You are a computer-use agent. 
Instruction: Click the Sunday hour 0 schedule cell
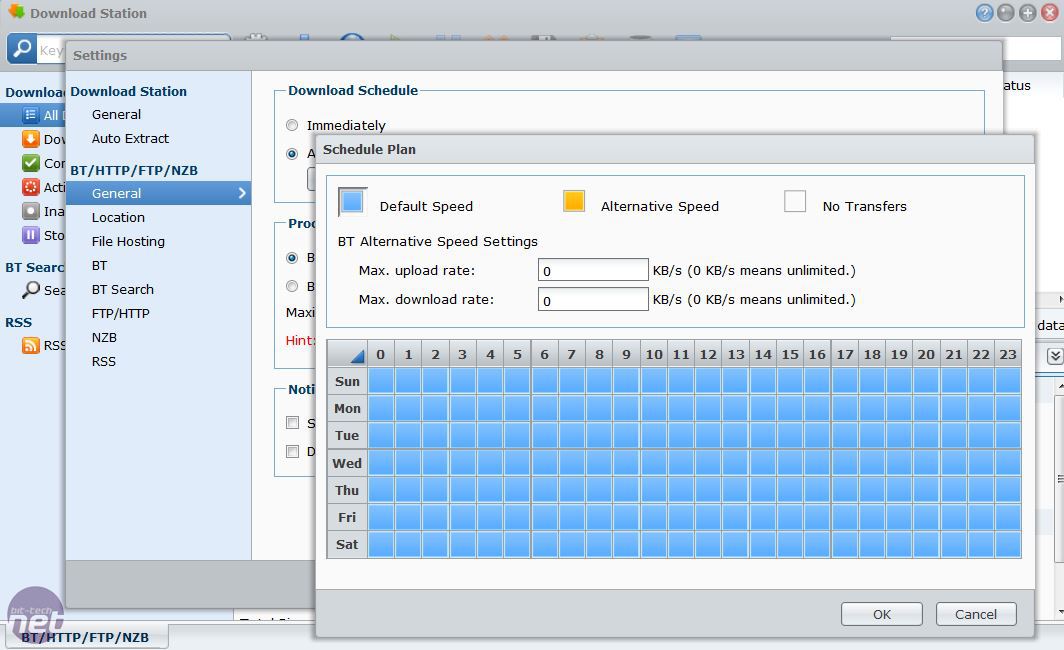381,381
